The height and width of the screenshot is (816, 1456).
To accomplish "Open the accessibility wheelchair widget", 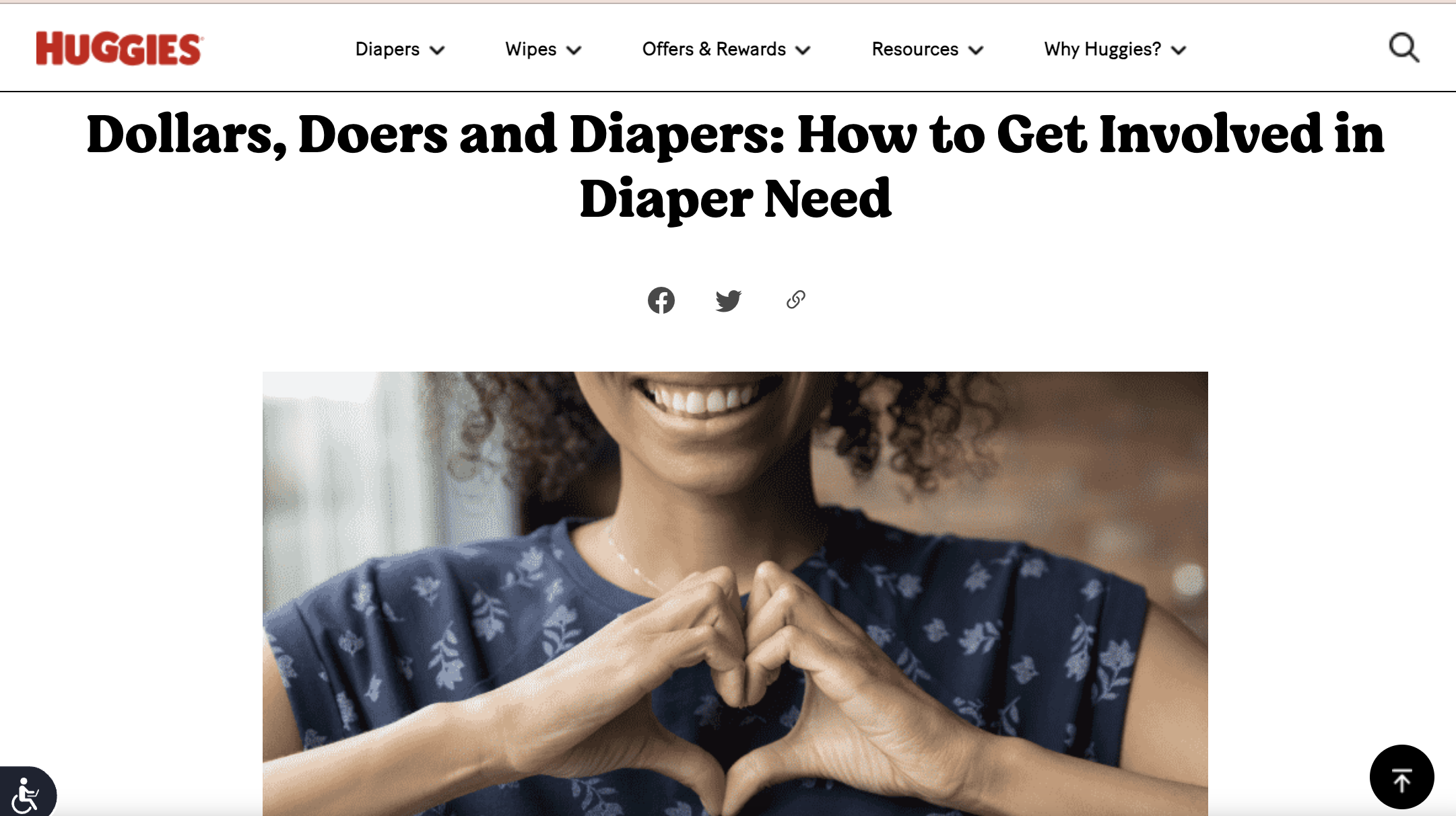I will click(x=26, y=794).
